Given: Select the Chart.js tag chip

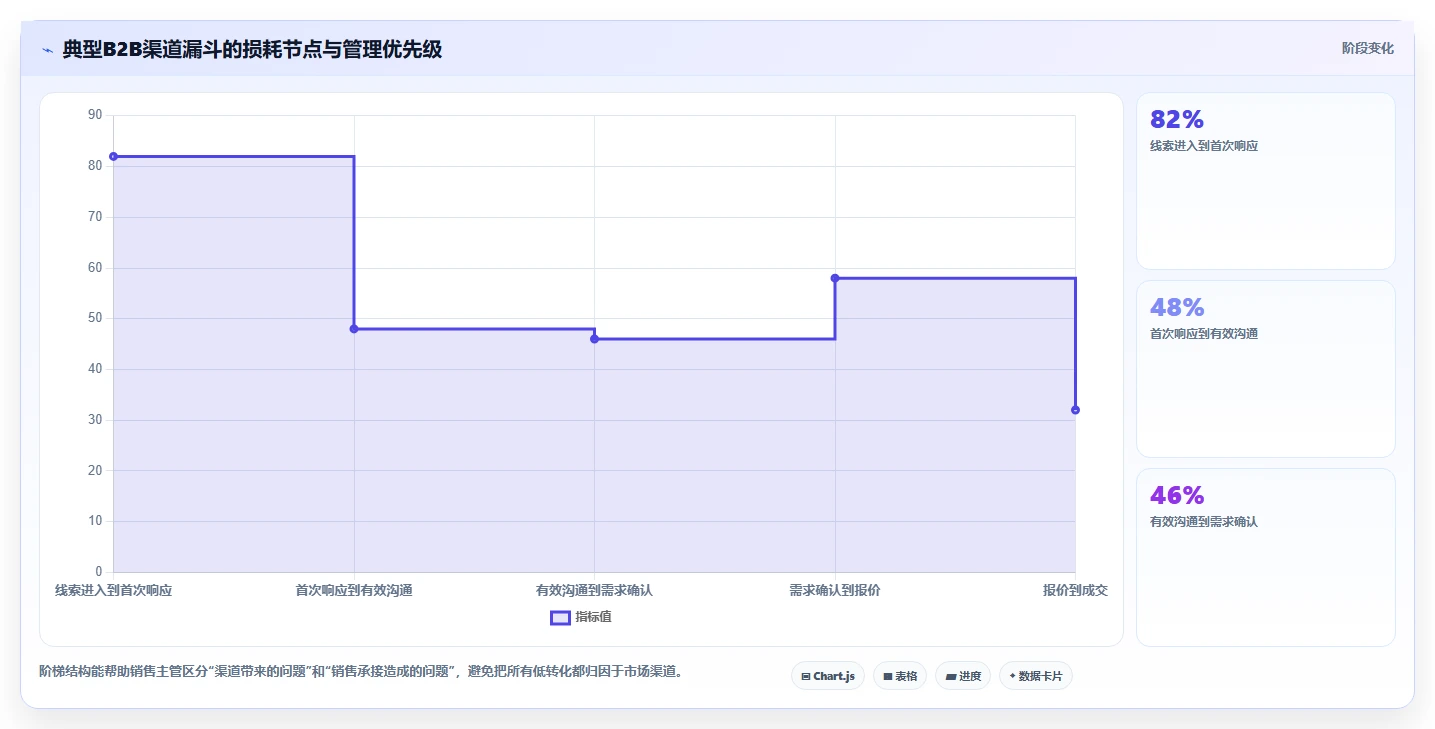Looking at the screenshot, I should (x=828, y=676).
